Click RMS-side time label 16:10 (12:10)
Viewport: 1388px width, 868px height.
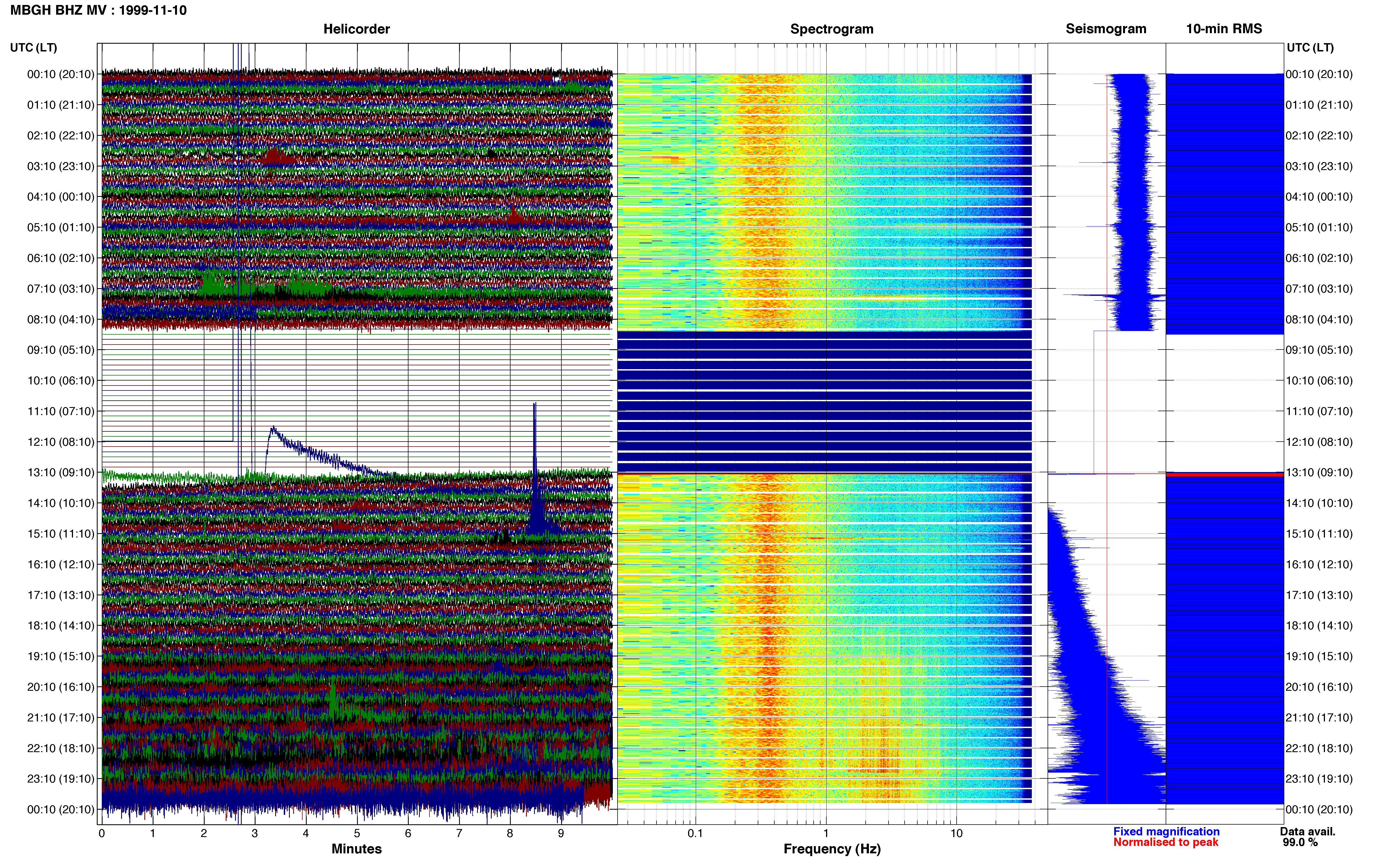tap(1319, 564)
